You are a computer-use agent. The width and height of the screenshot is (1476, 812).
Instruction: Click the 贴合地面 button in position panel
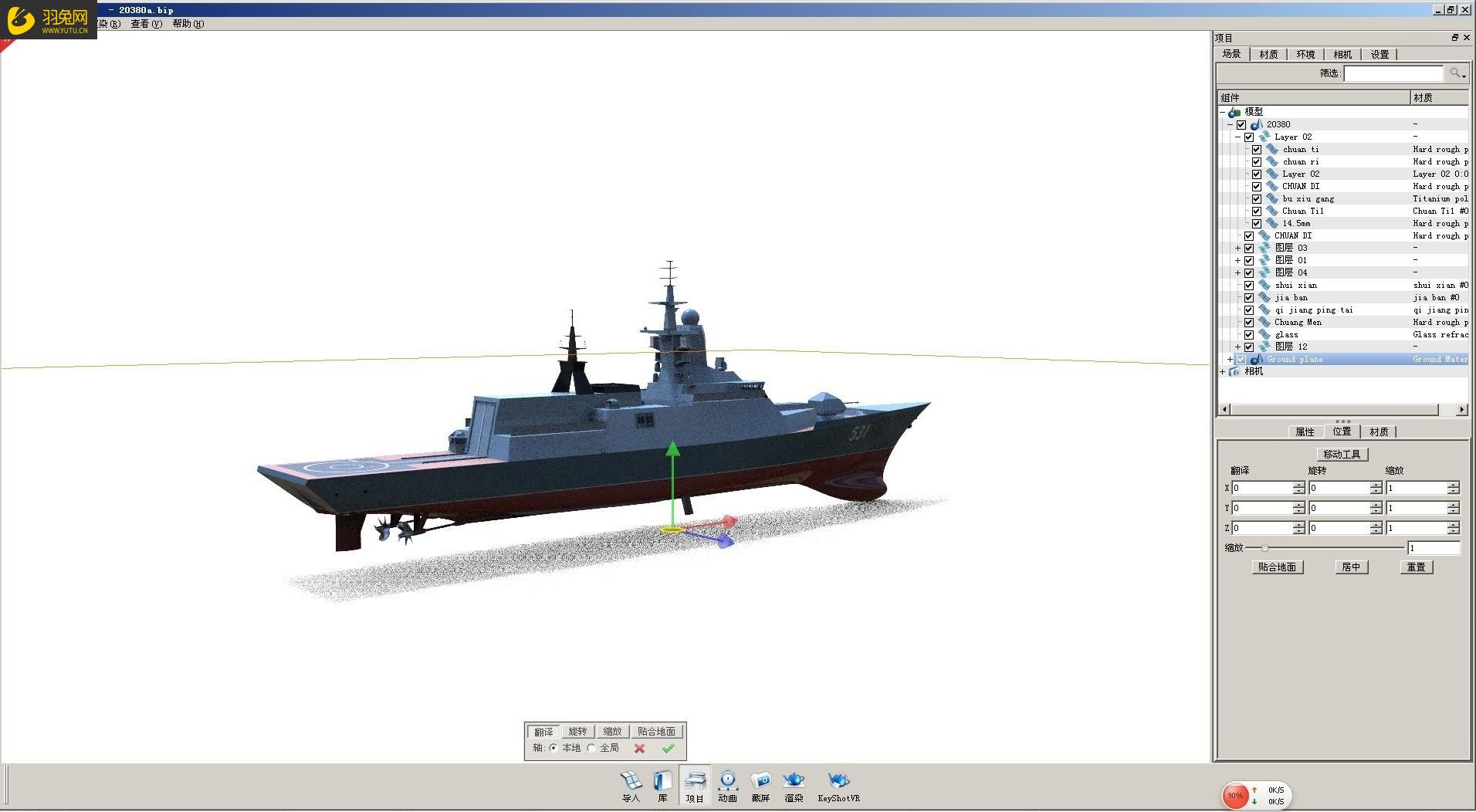(x=1277, y=567)
